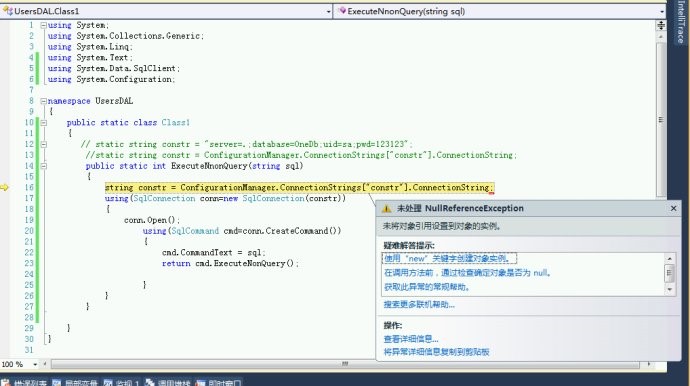Image resolution: width=690 pixels, height=386 pixels.
Task: Click the highlighted line "string constr = ConfigurationManager..."
Action: 299,188
